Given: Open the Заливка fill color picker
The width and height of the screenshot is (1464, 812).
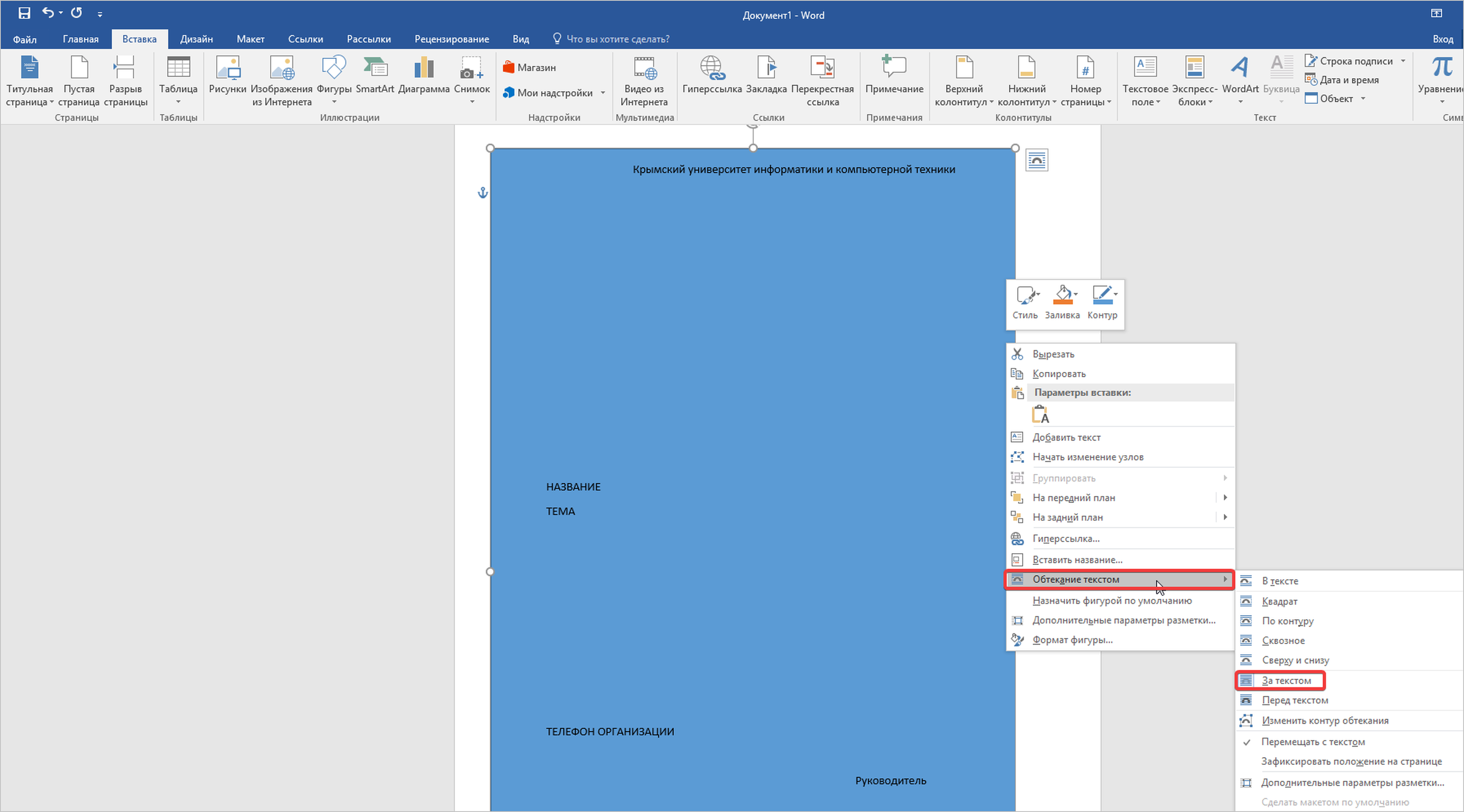Looking at the screenshot, I should pyautogui.click(x=1062, y=301).
